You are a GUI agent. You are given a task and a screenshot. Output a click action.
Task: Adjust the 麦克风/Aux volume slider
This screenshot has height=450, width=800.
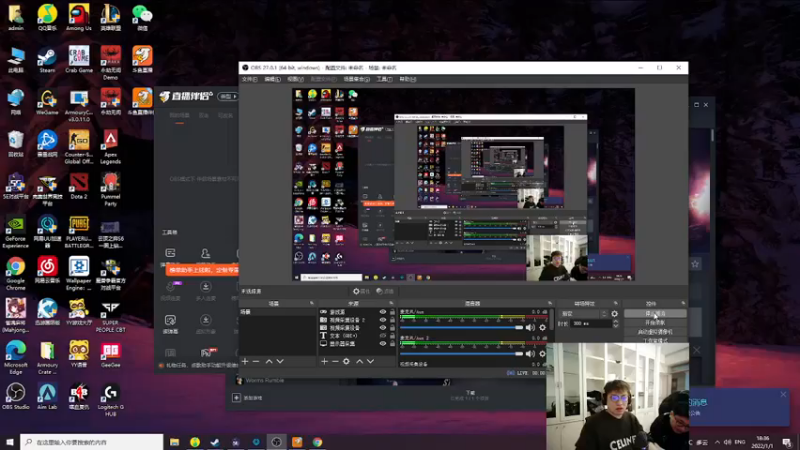point(462,328)
